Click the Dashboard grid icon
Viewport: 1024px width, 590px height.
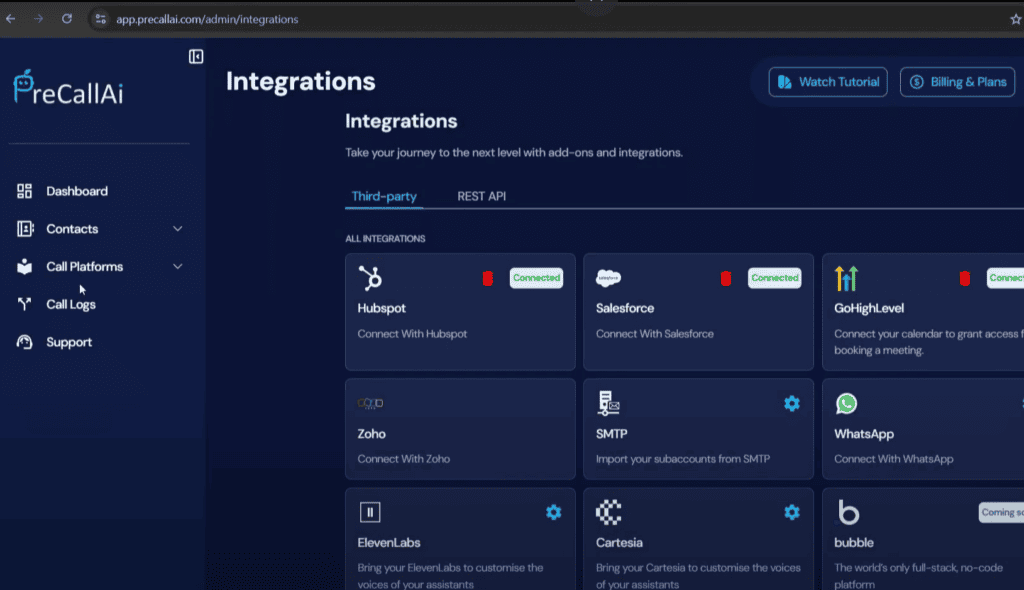tap(25, 191)
